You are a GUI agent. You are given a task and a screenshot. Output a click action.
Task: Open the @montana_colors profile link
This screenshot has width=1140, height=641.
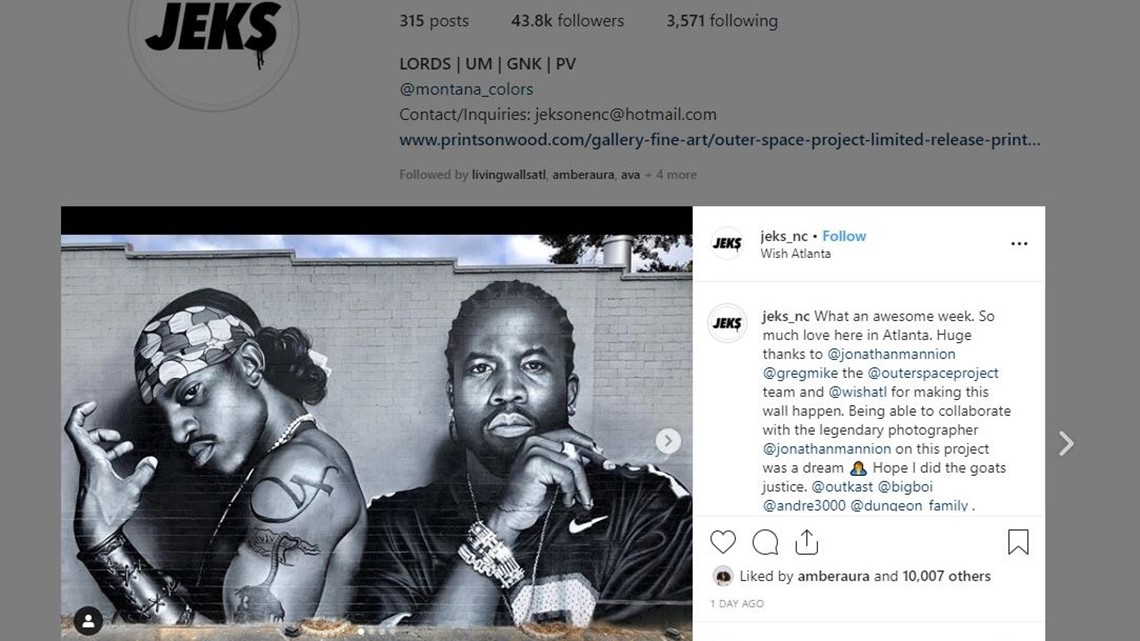click(x=466, y=89)
